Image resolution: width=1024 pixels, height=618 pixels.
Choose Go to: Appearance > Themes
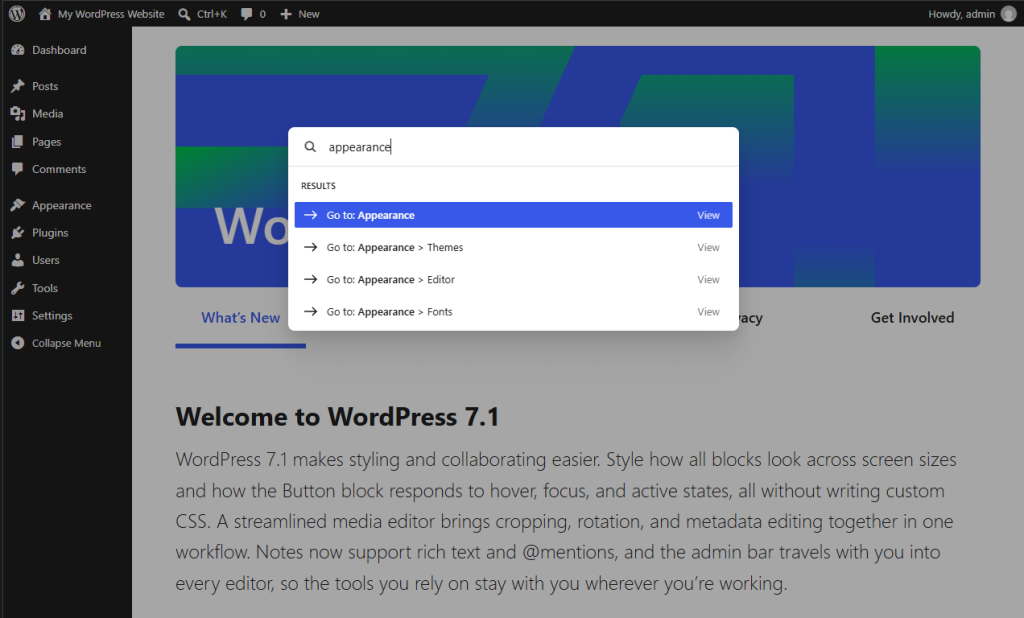[513, 247]
